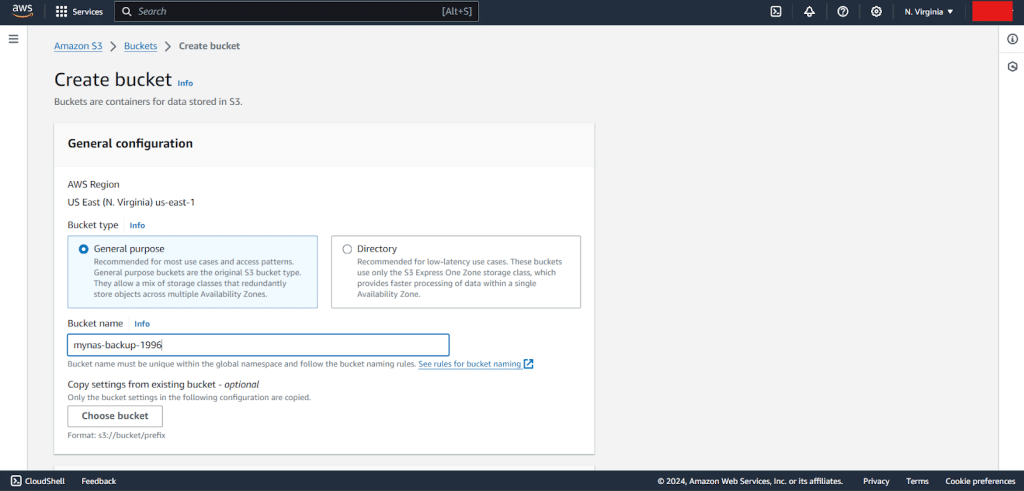
Task: Click the hexagon icon in the right sidebar
Action: pos(1012,66)
